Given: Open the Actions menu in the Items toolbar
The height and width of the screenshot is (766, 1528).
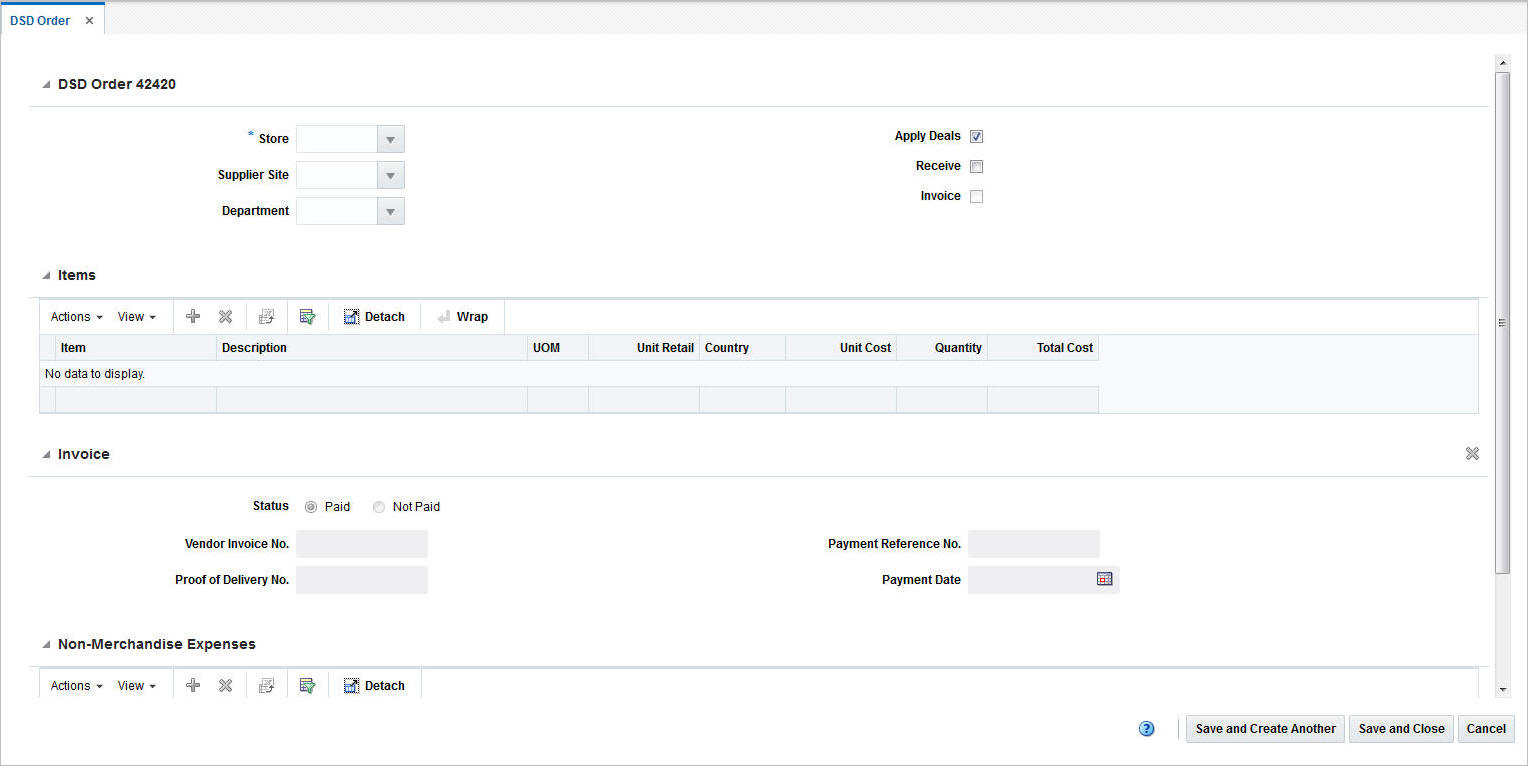Looking at the screenshot, I should (74, 316).
